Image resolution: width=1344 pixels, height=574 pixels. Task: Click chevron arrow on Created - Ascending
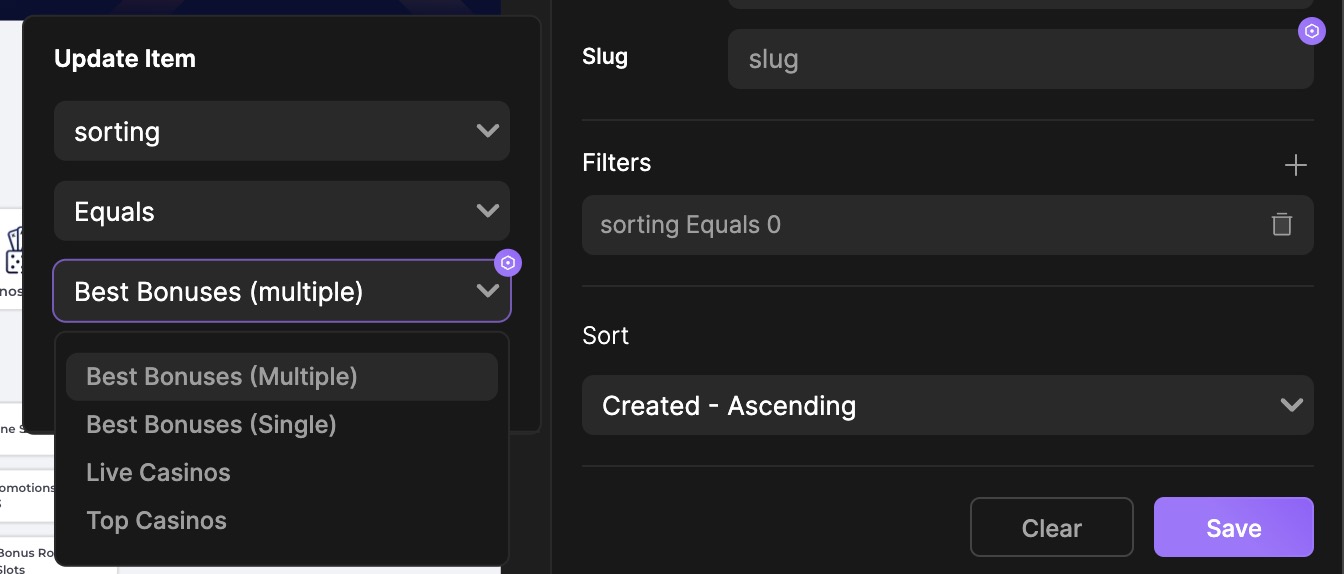click(x=1292, y=405)
